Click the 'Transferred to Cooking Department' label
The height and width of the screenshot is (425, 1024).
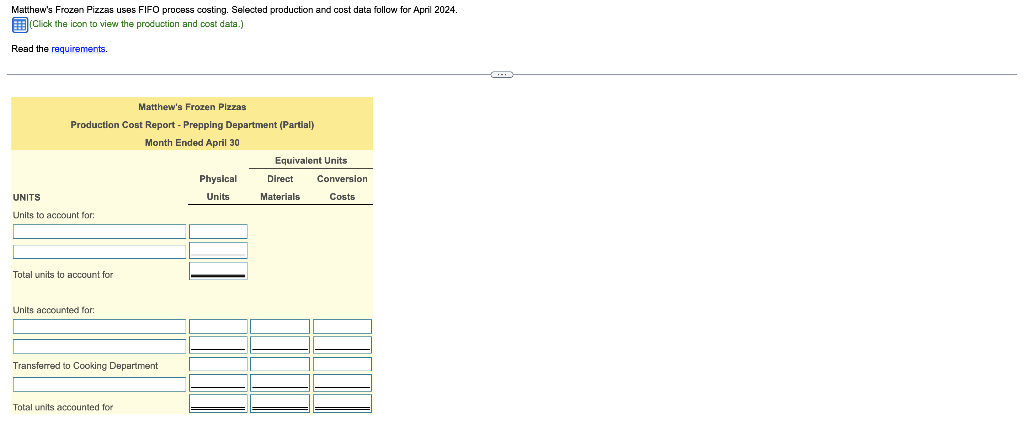[x=86, y=366]
